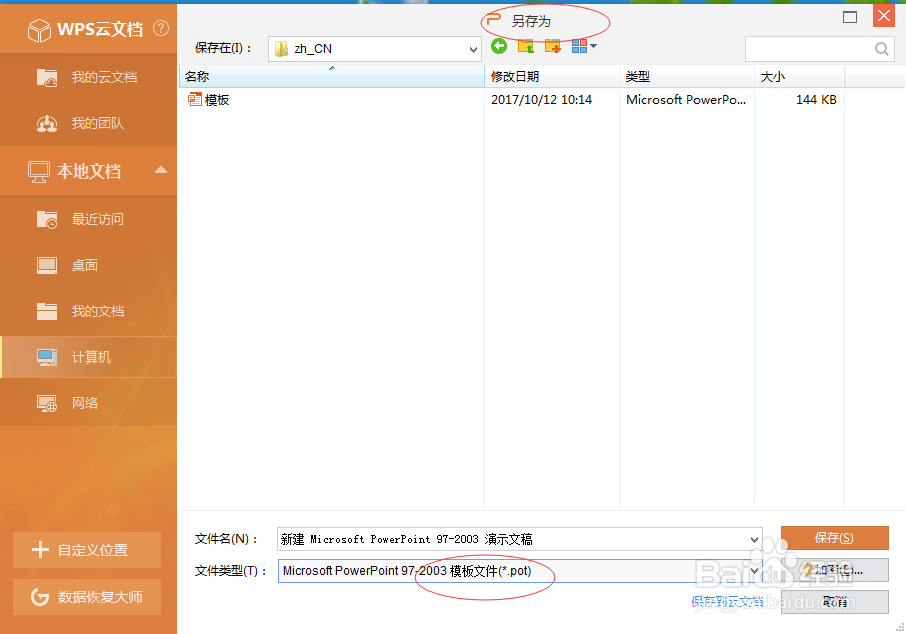Click the 我的团队 people icon
The height and width of the screenshot is (634, 906).
[47, 123]
